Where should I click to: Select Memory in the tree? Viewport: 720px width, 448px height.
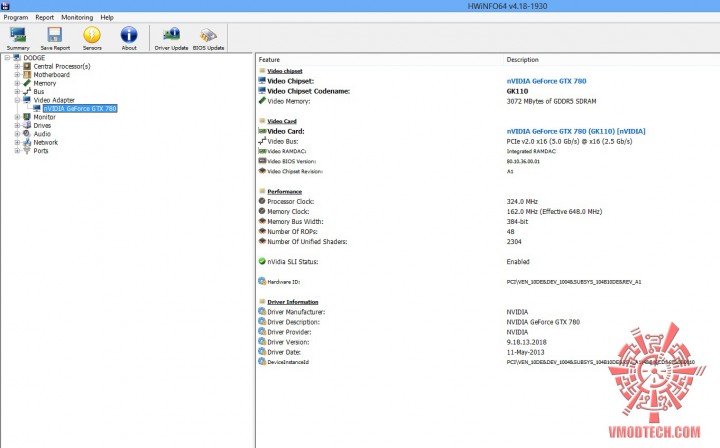45,84
